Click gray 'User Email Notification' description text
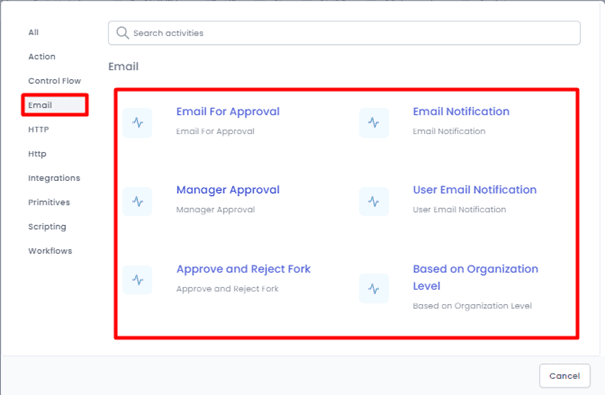Image resolution: width=605 pixels, height=395 pixels. [x=460, y=210]
